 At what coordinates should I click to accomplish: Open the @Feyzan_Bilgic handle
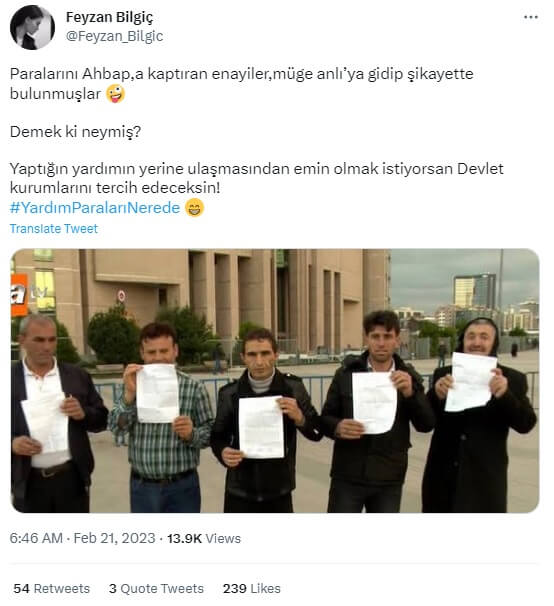114,36
